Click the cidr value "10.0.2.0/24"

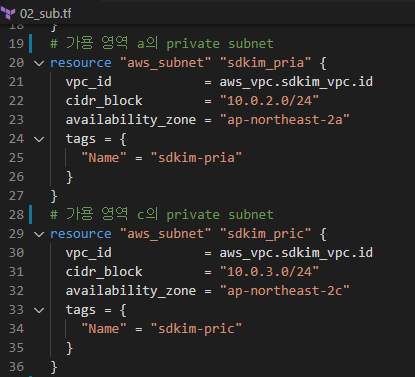click(269, 101)
